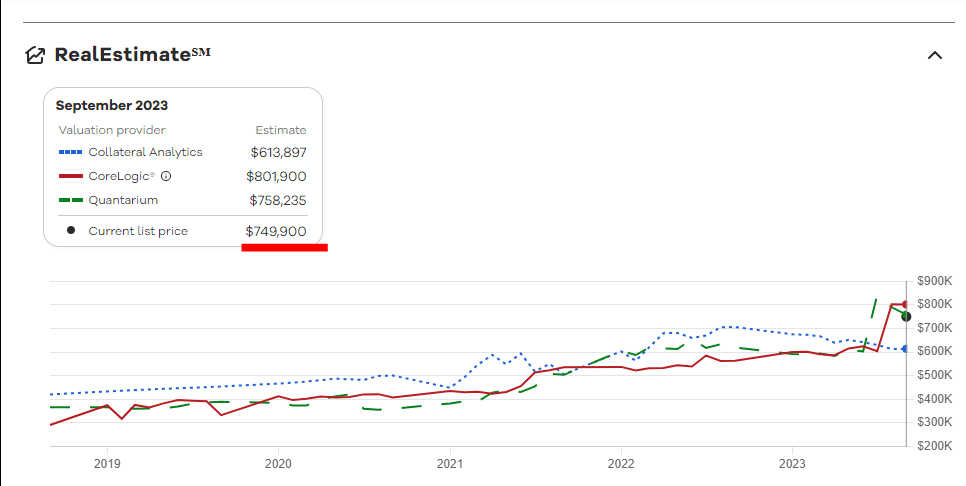Click the $900K y-axis label
The image size is (966, 486).
click(x=932, y=281)
